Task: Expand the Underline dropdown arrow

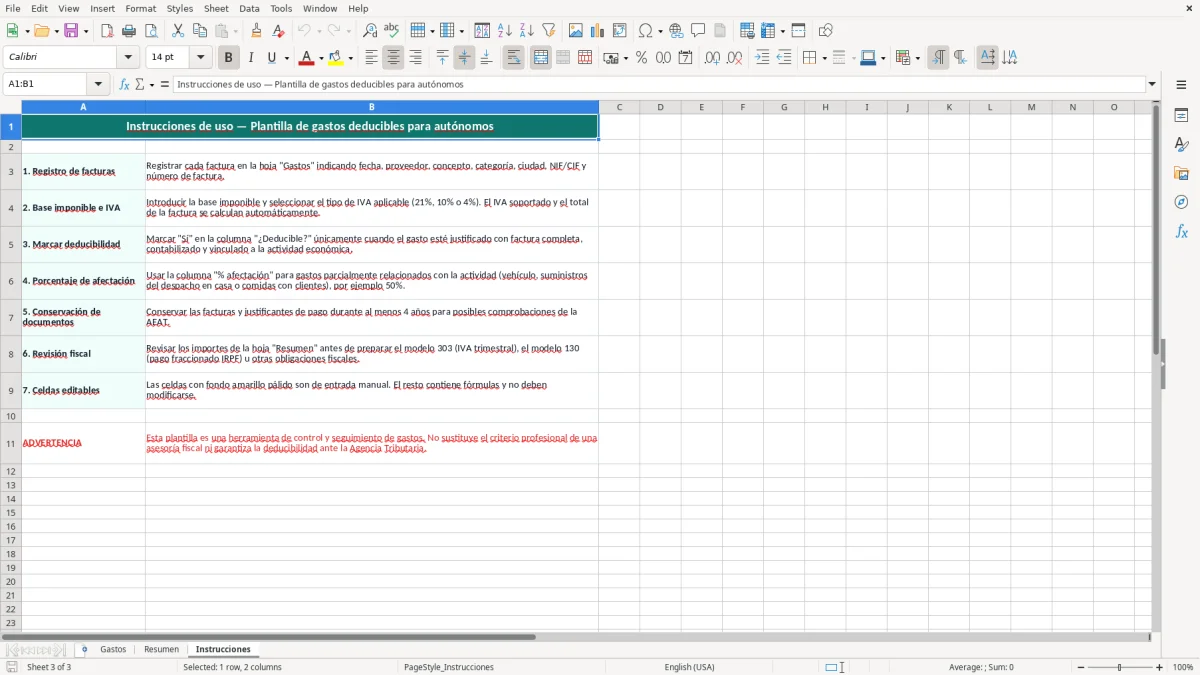Action: coord(286,58)
